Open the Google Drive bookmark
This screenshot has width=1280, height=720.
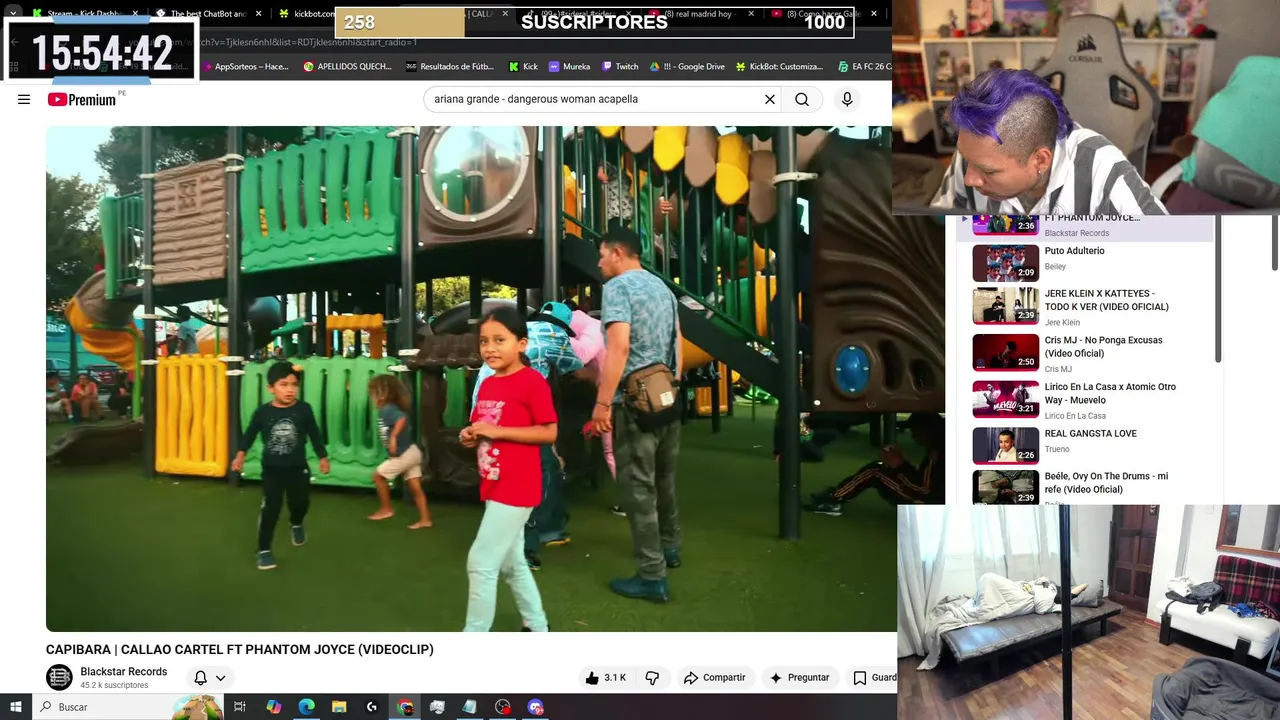coord(687,67)
